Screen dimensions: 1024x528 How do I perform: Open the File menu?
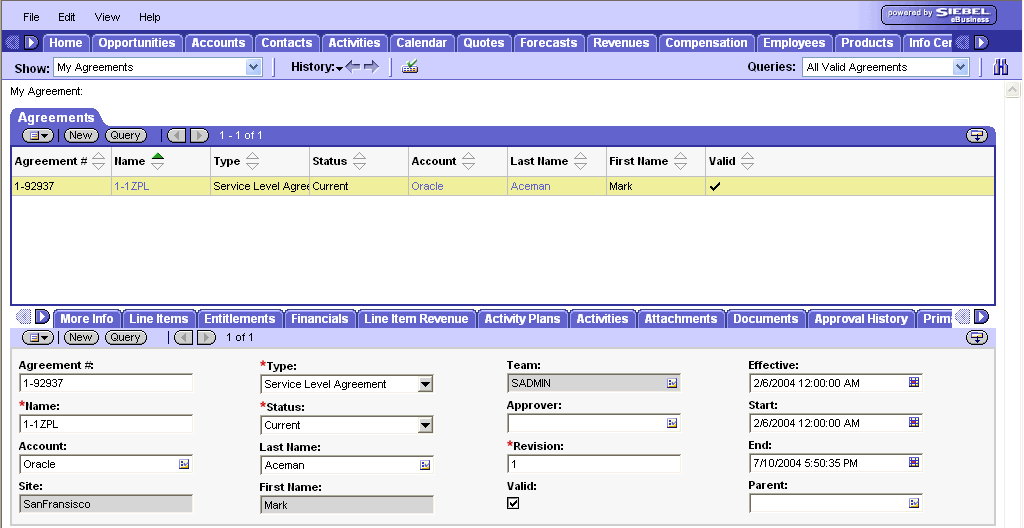click(31, 17)
